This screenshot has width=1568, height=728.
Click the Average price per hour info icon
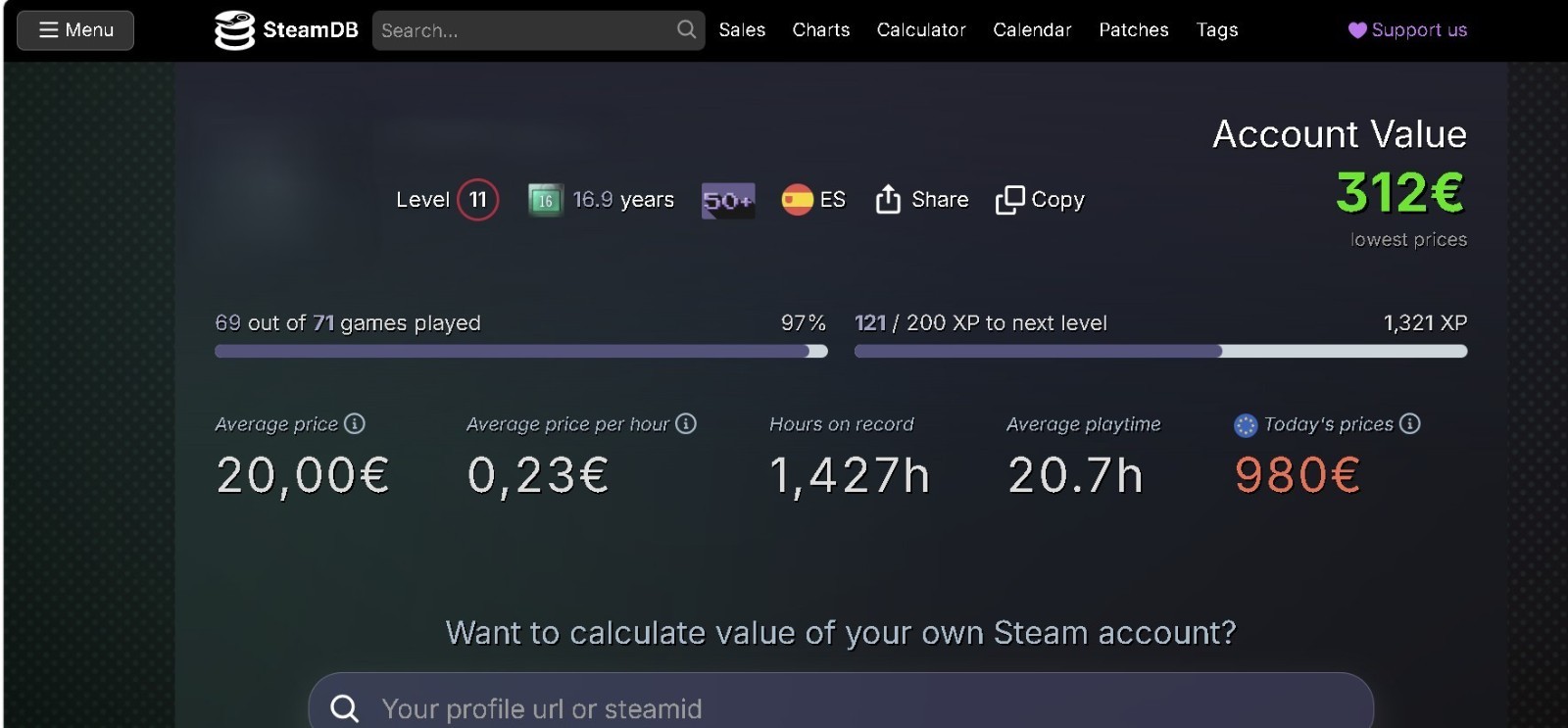coord(686,423)
